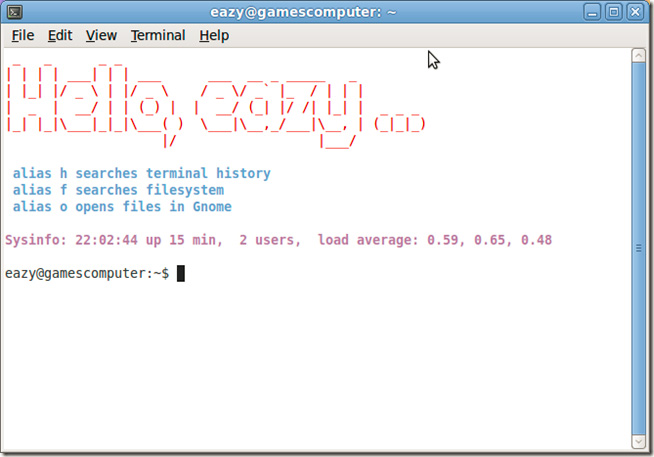Click the 'load average: 0.59, 0.65, 0.48' text

(435, 240)
